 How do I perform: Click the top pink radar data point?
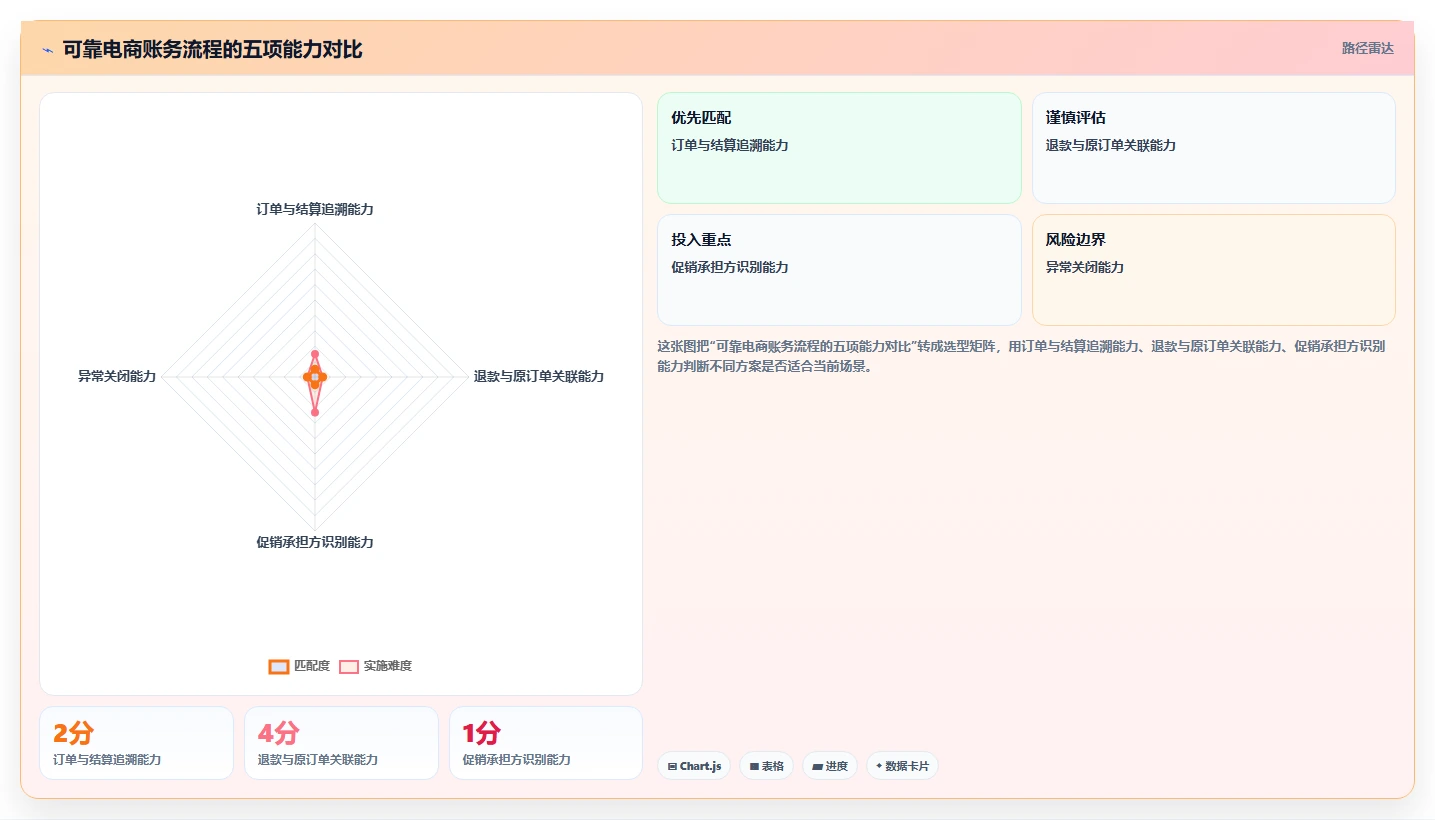point(315,354)
